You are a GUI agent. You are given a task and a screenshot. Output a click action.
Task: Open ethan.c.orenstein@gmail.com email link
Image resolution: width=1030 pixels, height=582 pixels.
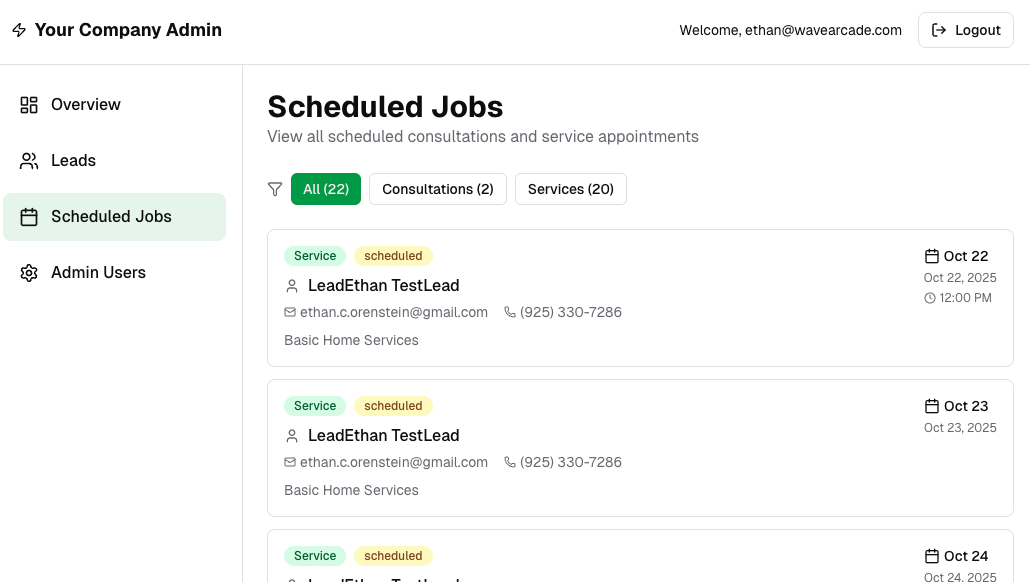click(x=394, y=312)
